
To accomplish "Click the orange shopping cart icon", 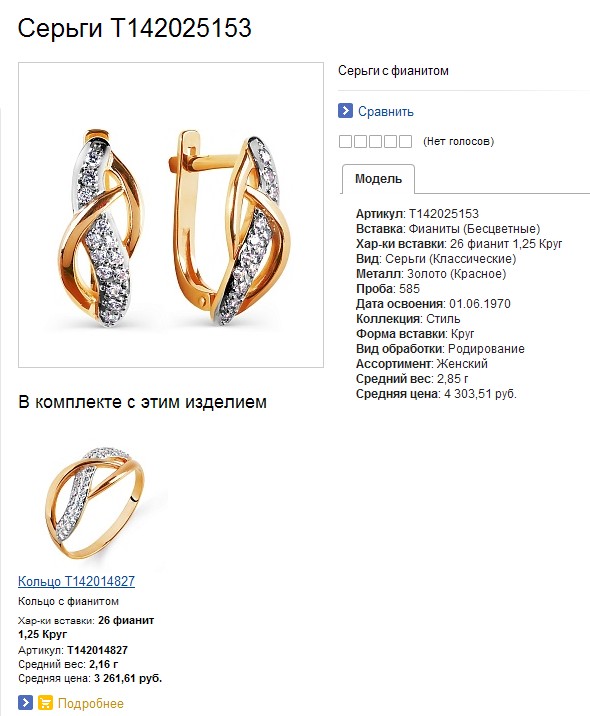I will coord(45,702).
